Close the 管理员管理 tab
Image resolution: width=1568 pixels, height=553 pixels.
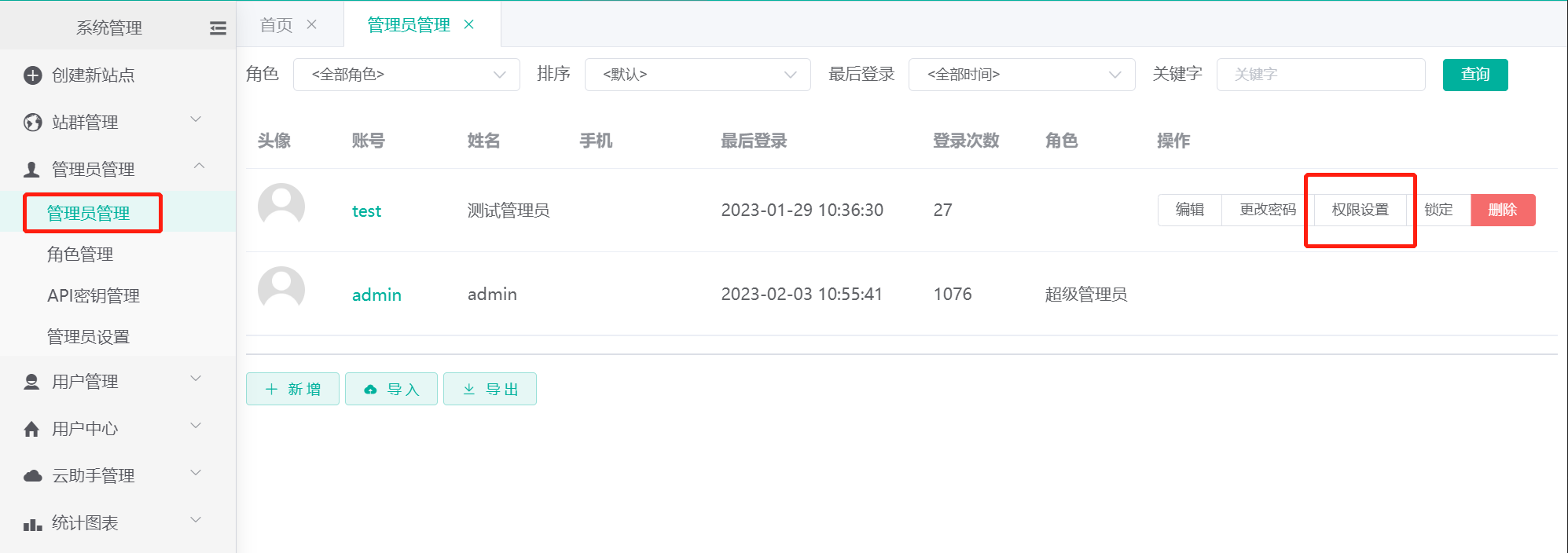pyautogui.click(x=469, y=24)
